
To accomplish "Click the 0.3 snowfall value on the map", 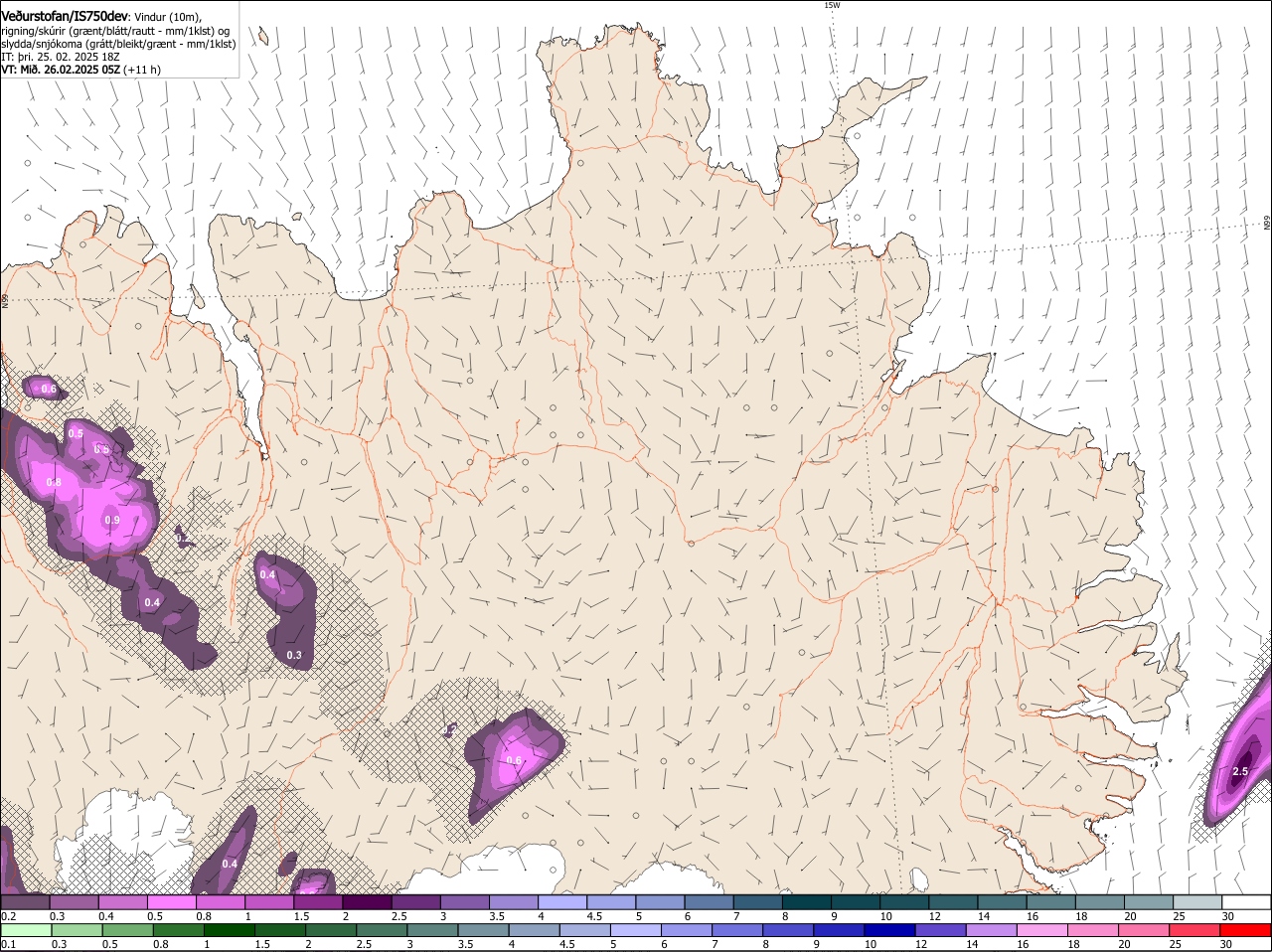I will pyautogui.click(x=294, y=655).
